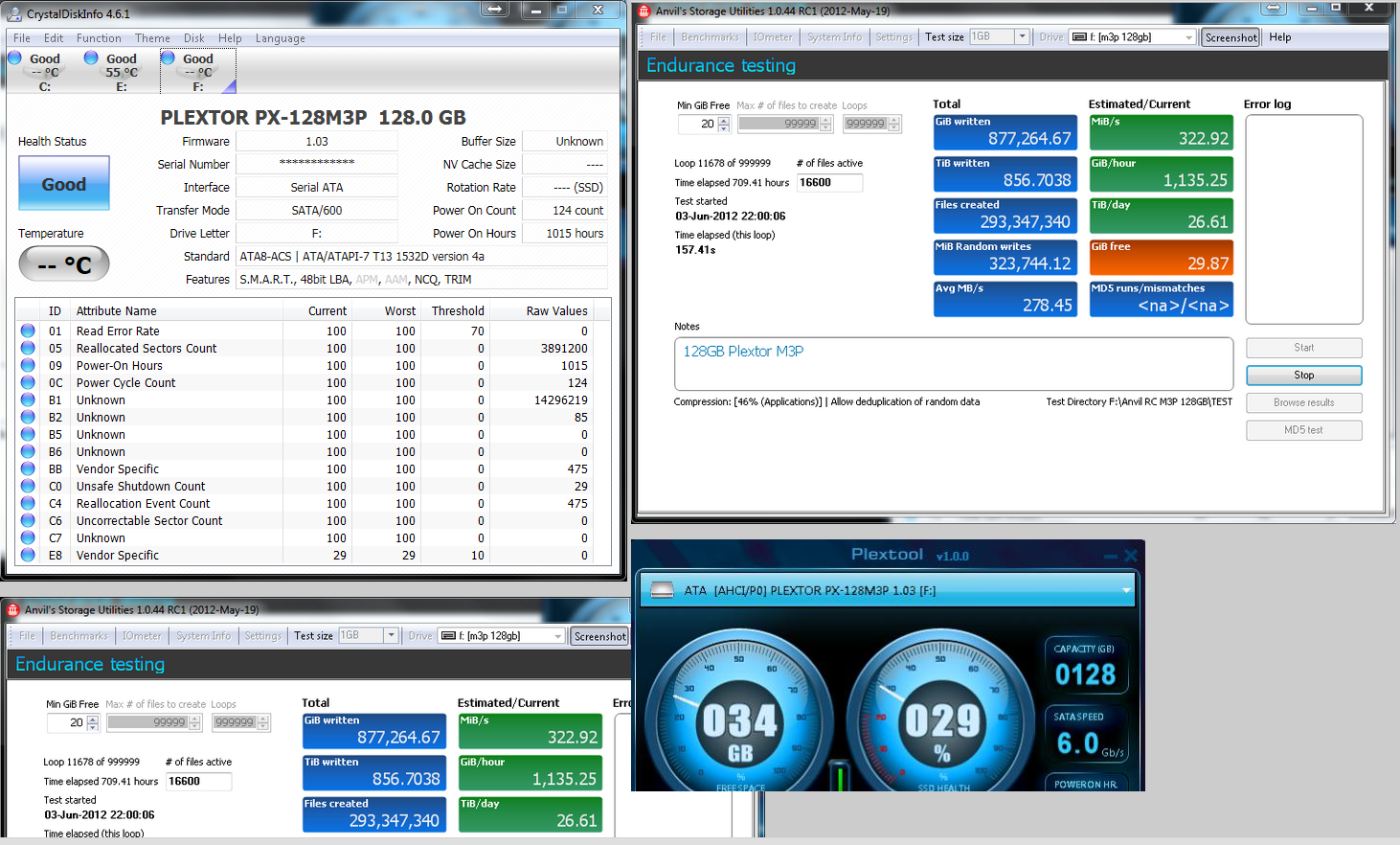Screen dimensions: 1400x845
Task: Open the Language menu in CrystalDiskInfo
Action: pyautogui.click(x=280, y=38)
